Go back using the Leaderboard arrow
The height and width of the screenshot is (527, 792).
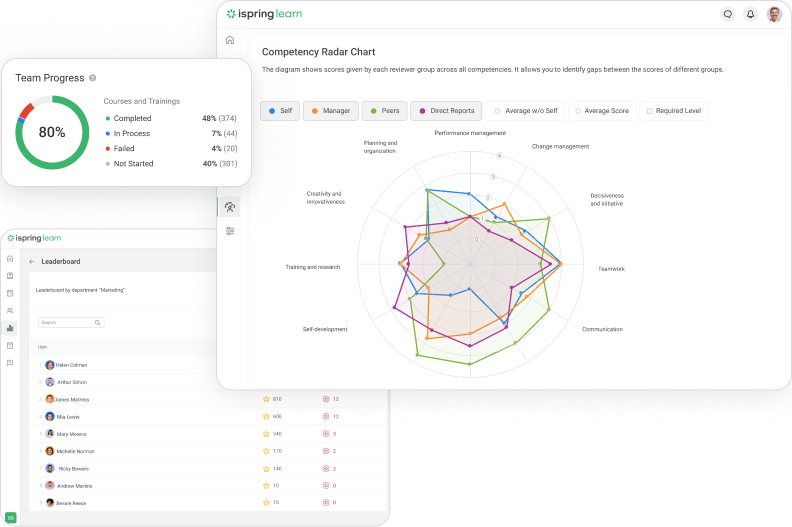32,262
